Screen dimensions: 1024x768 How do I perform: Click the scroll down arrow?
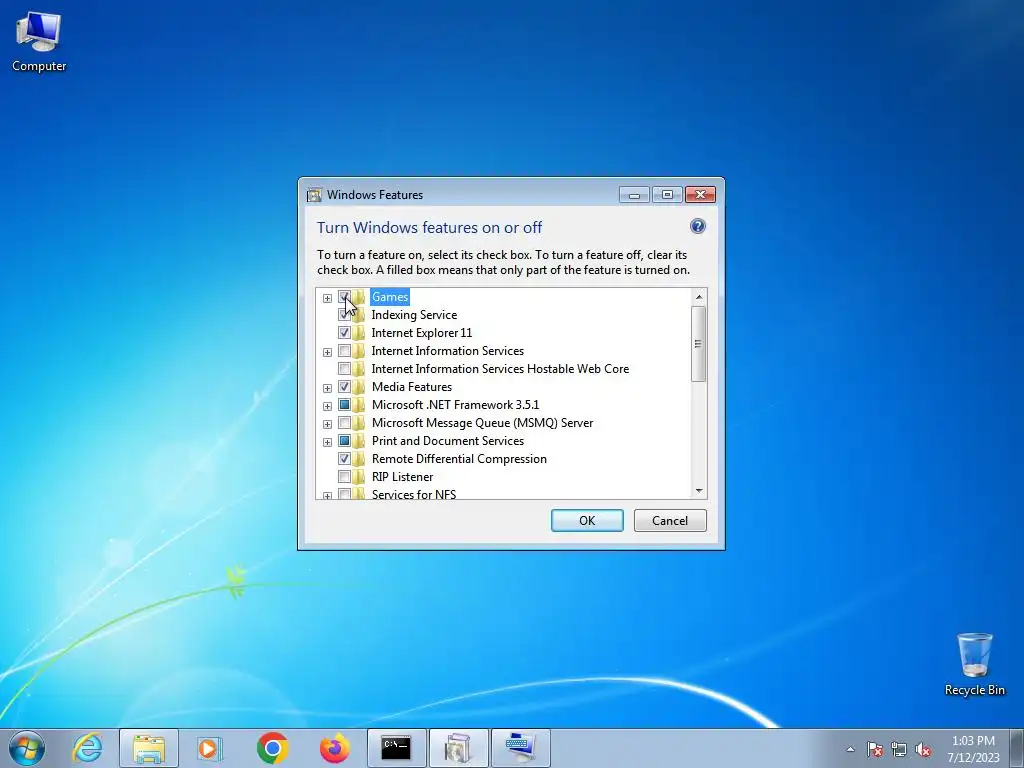click(x=699, y=490)
